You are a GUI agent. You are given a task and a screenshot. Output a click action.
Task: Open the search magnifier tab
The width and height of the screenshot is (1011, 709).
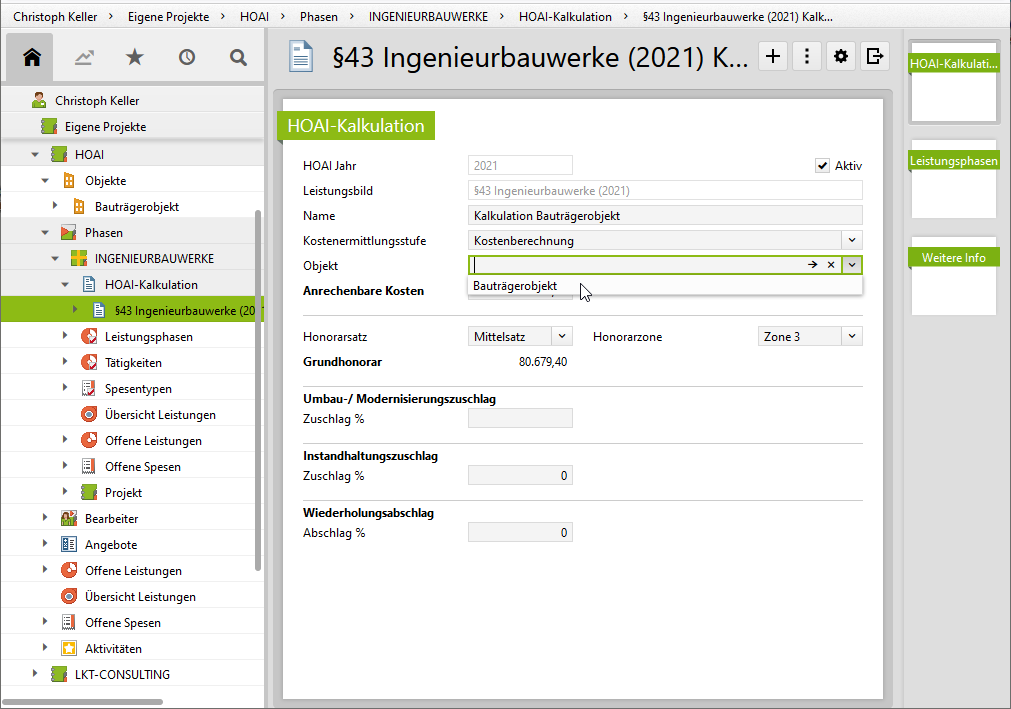[x=238, y=57]
